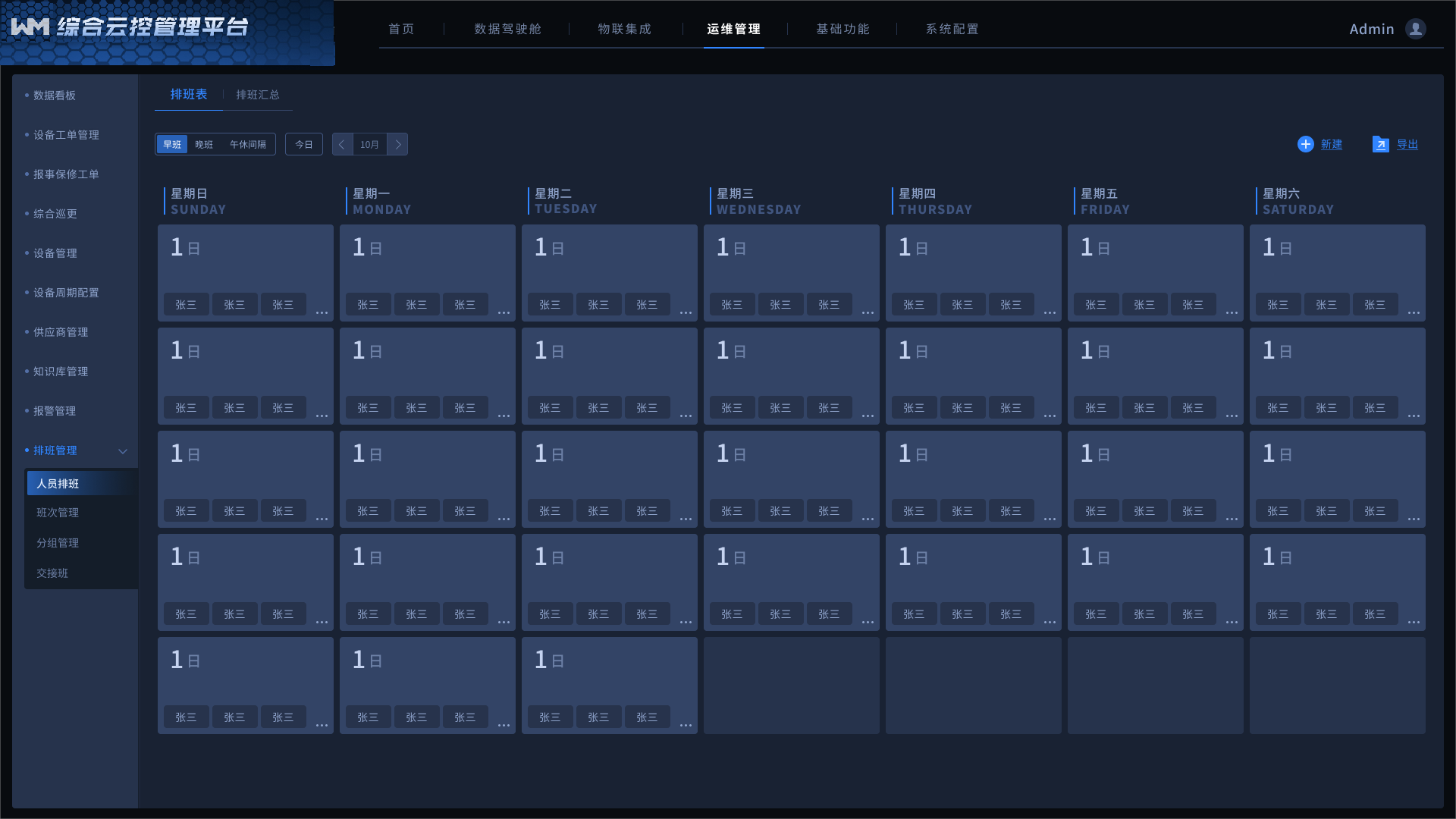Click the Admin user avatar icon
1456x819 pixels.
(x=1415, y=29)
